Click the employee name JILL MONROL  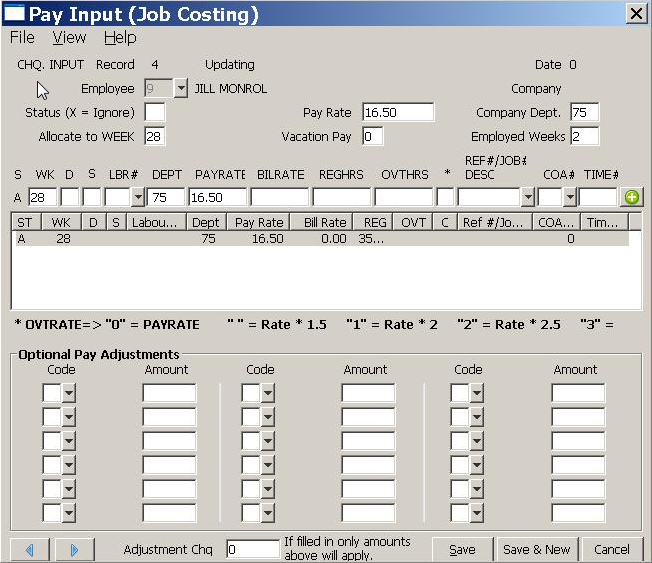tap(231, 89)
